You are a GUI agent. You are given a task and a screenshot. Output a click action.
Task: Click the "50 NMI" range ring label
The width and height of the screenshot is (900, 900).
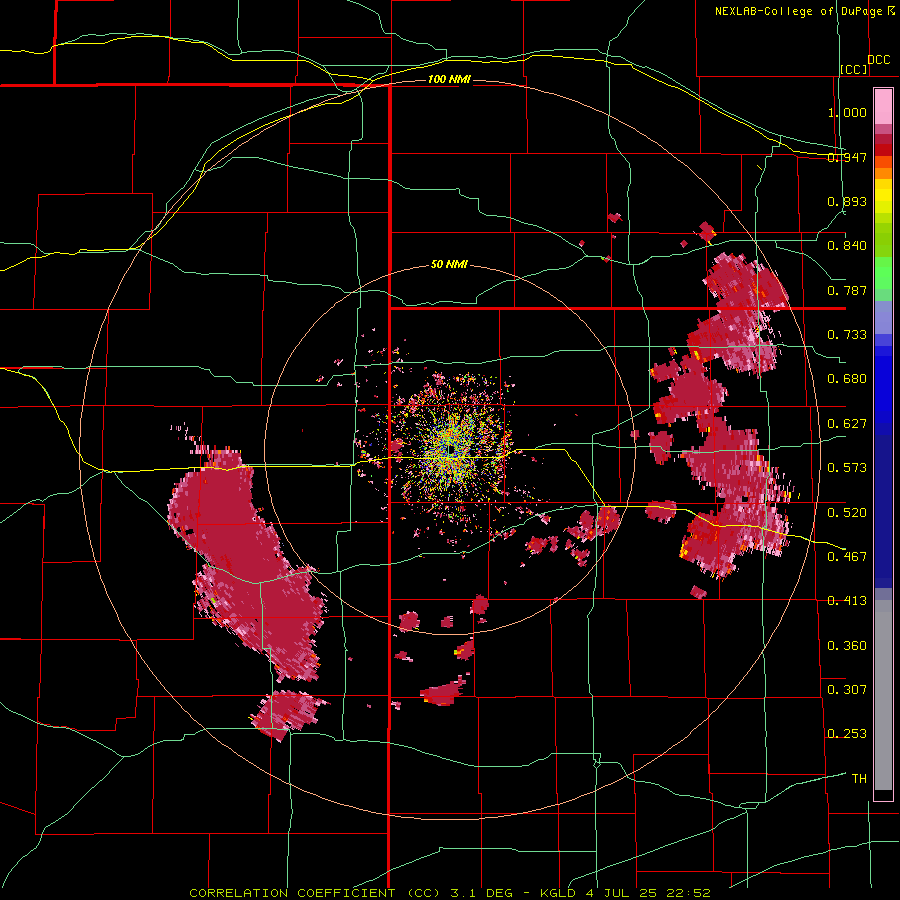449,265
